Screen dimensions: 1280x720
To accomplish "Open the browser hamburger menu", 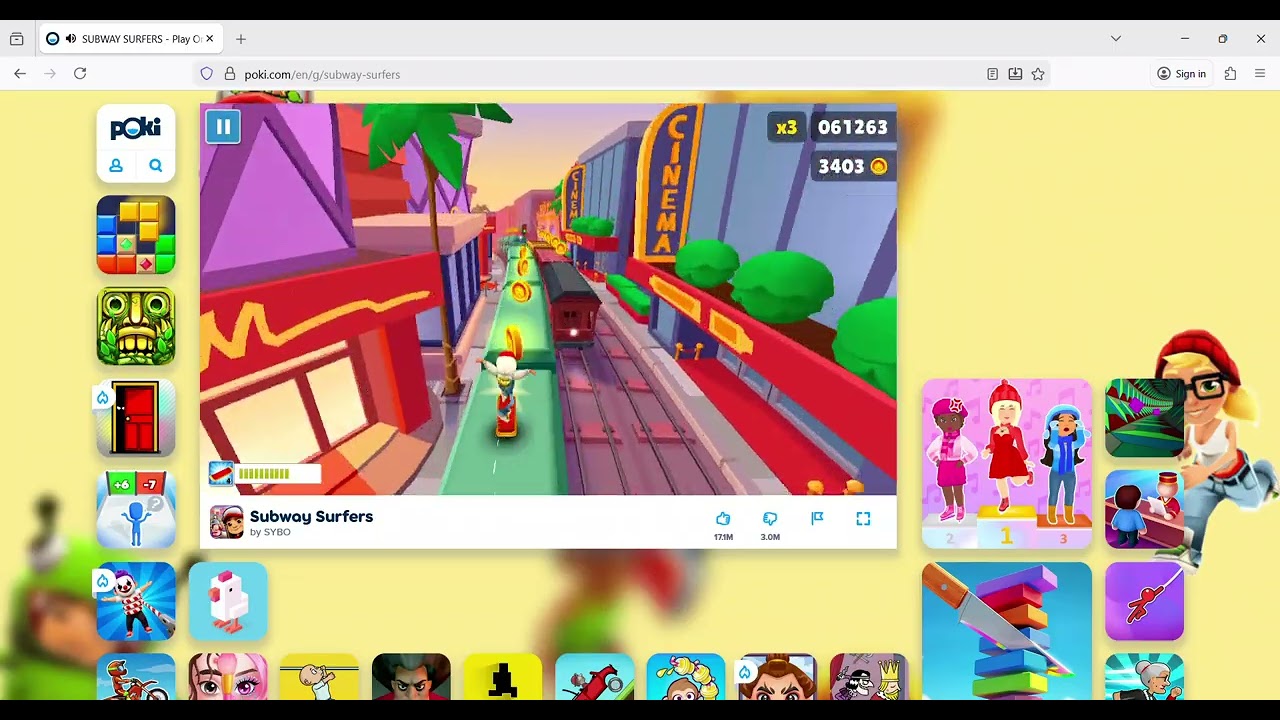I will click(1260, 74).
